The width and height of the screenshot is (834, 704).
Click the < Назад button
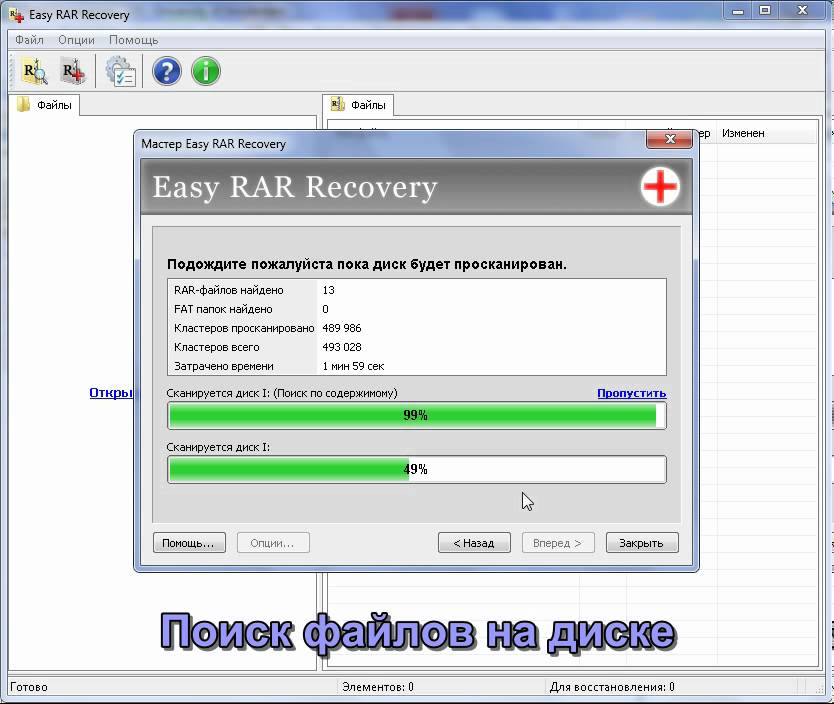474,543
